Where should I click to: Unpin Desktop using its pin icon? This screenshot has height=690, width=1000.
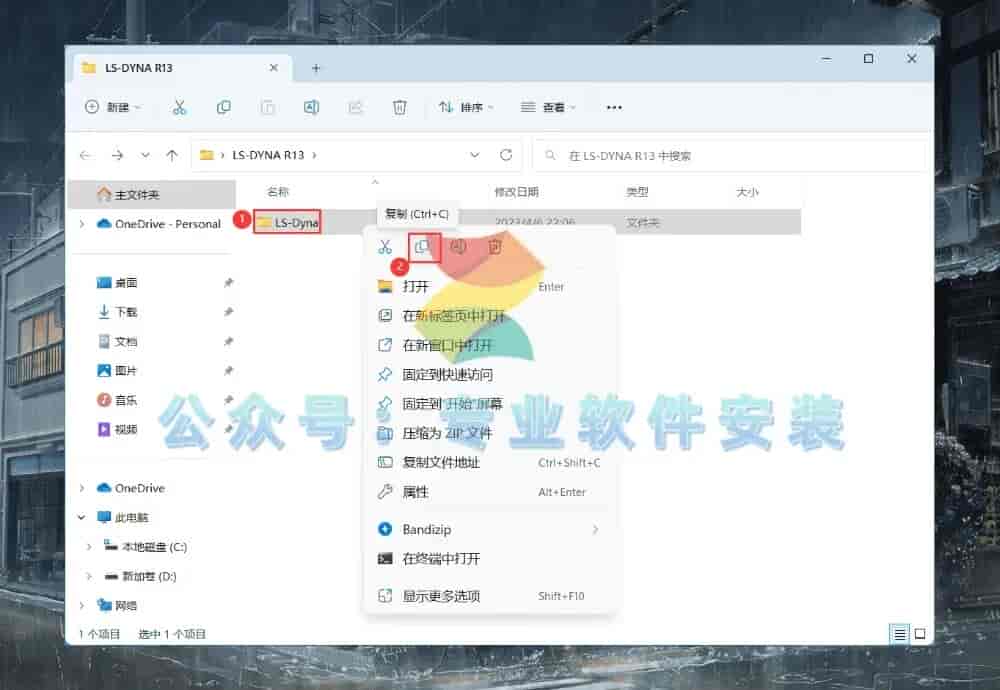click(228, 283)
